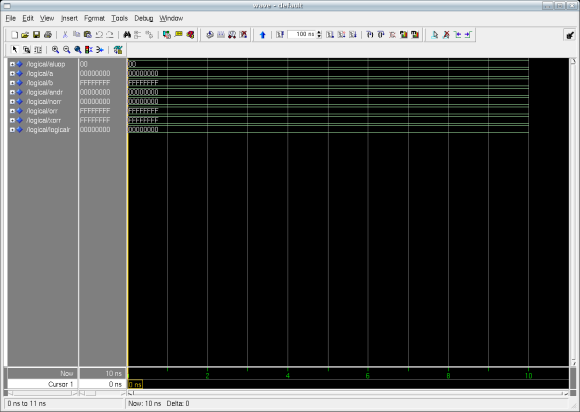Click the 100 ns run length field
The height and width of the screenshot is (412, 580).
point(301,34)
